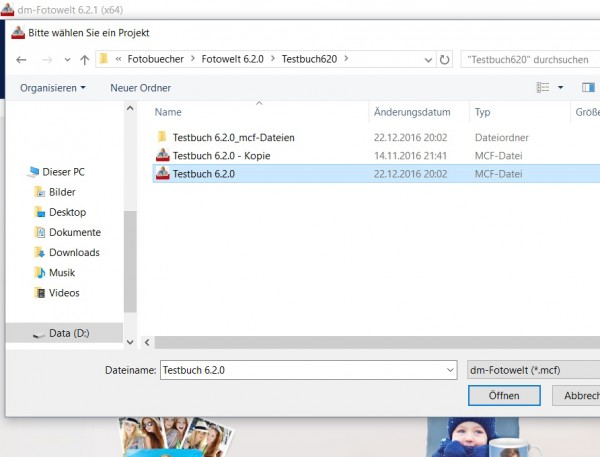Click the Neuer Ordner button
This screenshot has width=600, height=457.
[140, 88]
